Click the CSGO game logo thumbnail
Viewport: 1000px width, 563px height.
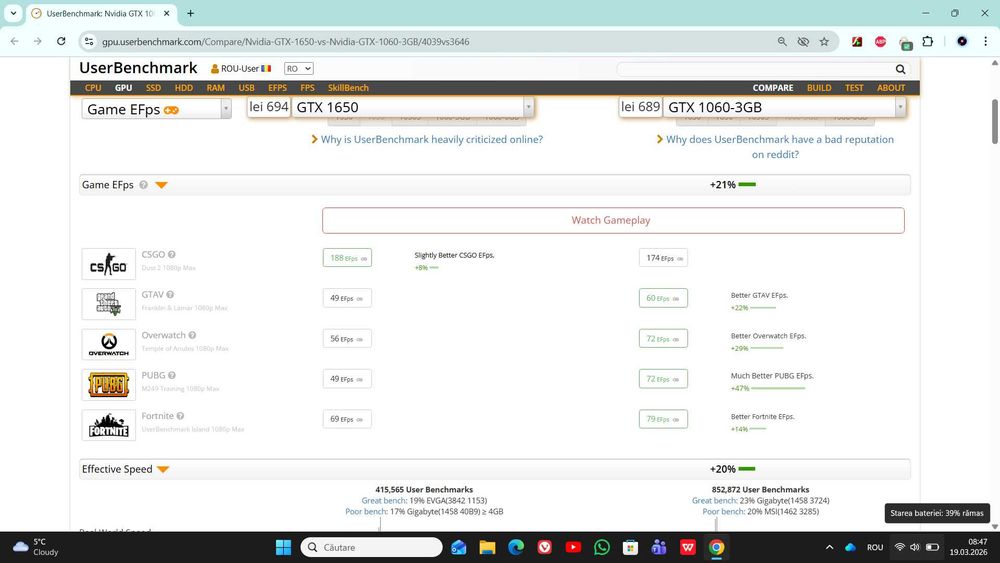tap(108, 264)
